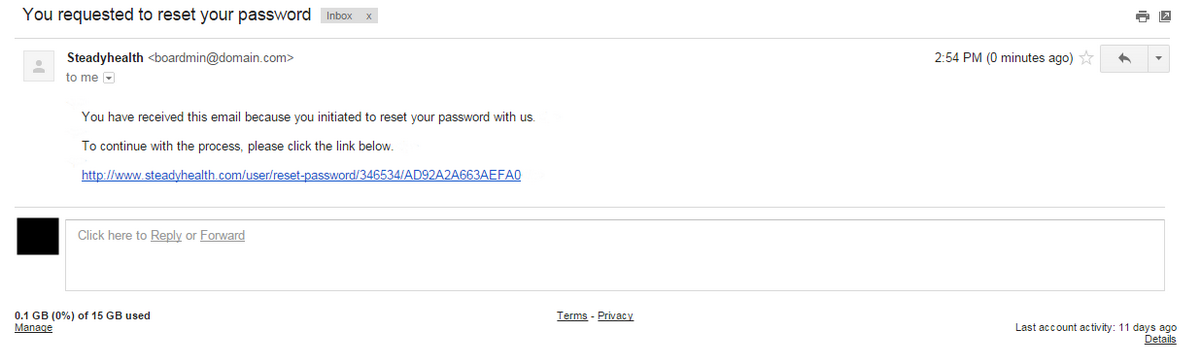
Task: Click the Inbox label tag
Action: (x=339, y=17)
